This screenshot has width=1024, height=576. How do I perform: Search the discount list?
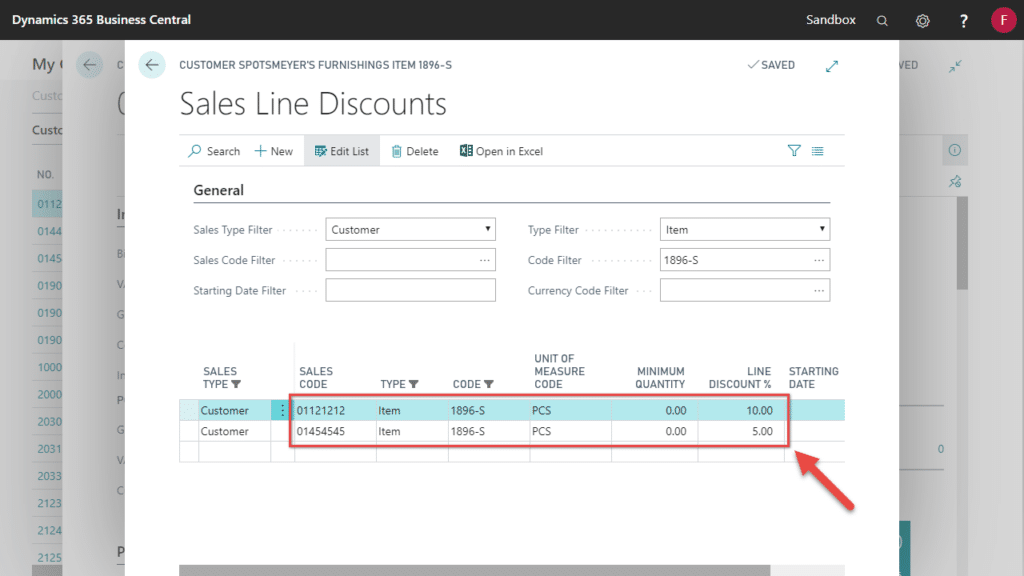coord(214,151)
